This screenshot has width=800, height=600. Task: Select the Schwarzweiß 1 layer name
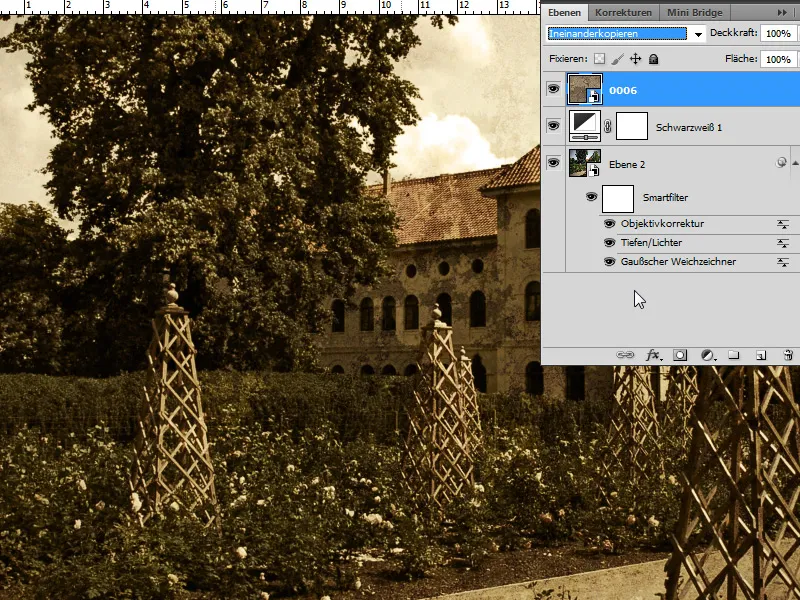pos(689,128)
